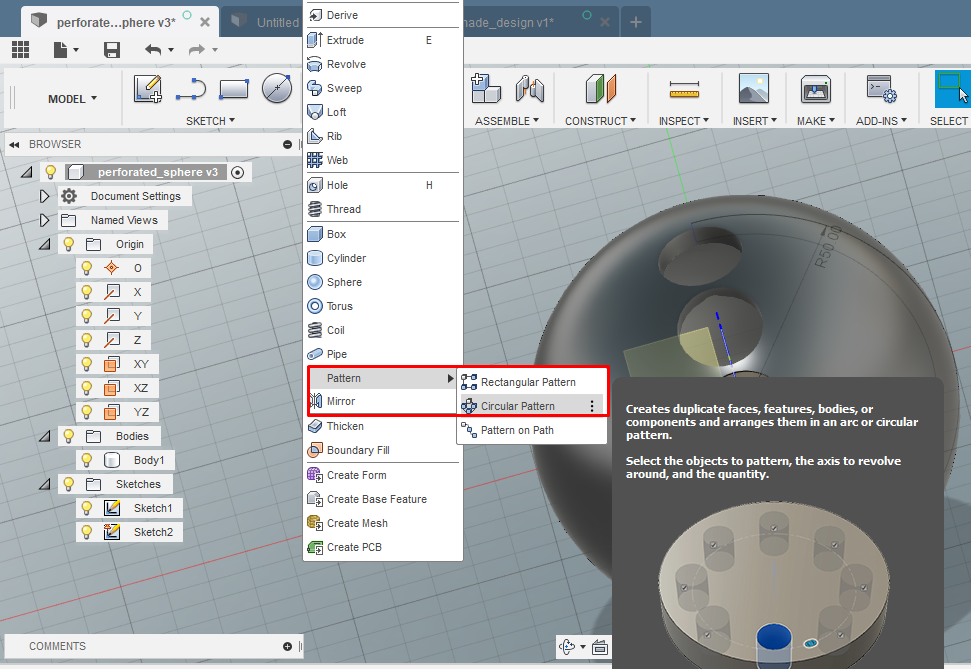
Task: Select the Rectangle sketch tool icon
Action: tap(233, 89)
